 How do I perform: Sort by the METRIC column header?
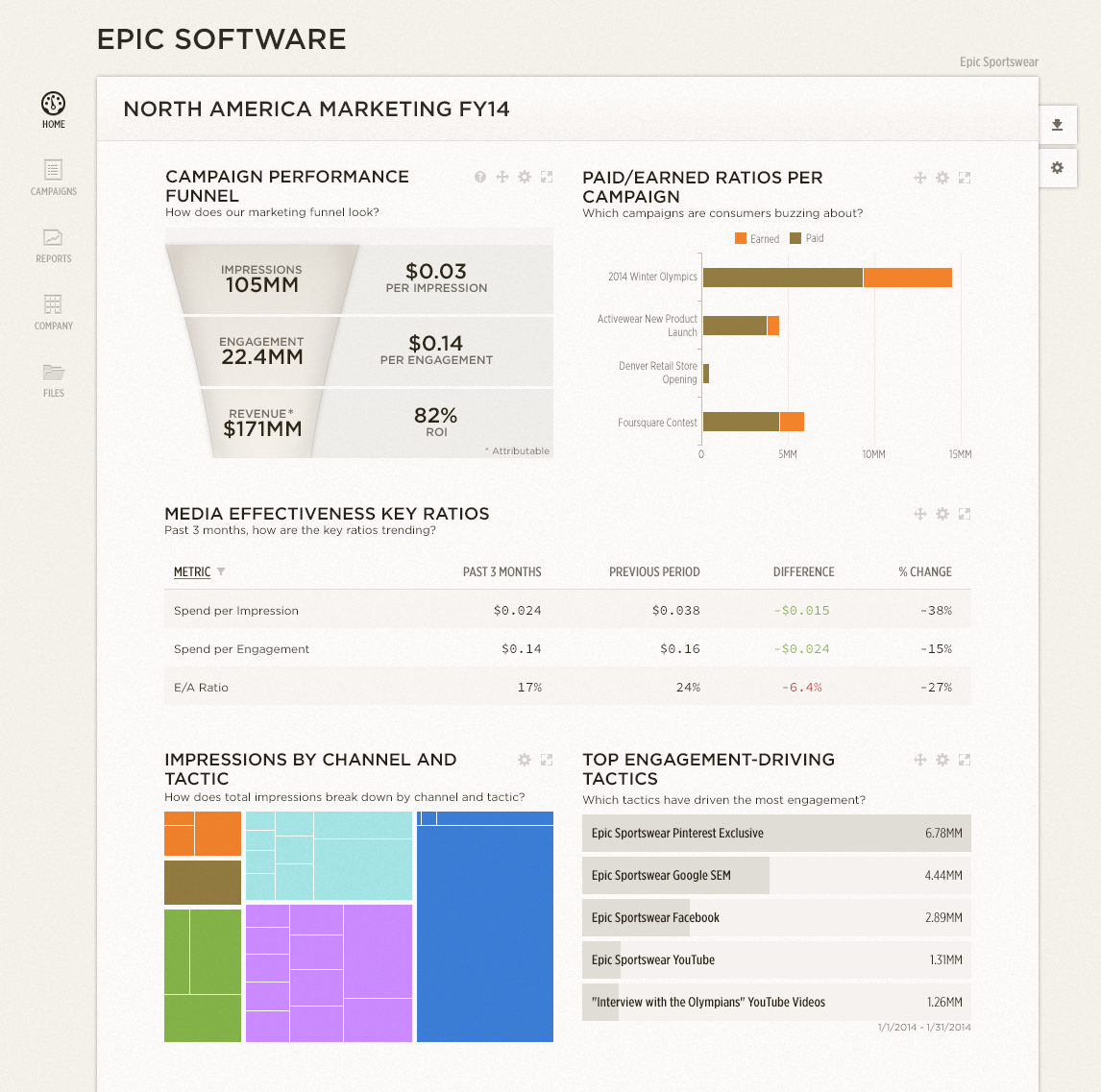pos(192,572)
